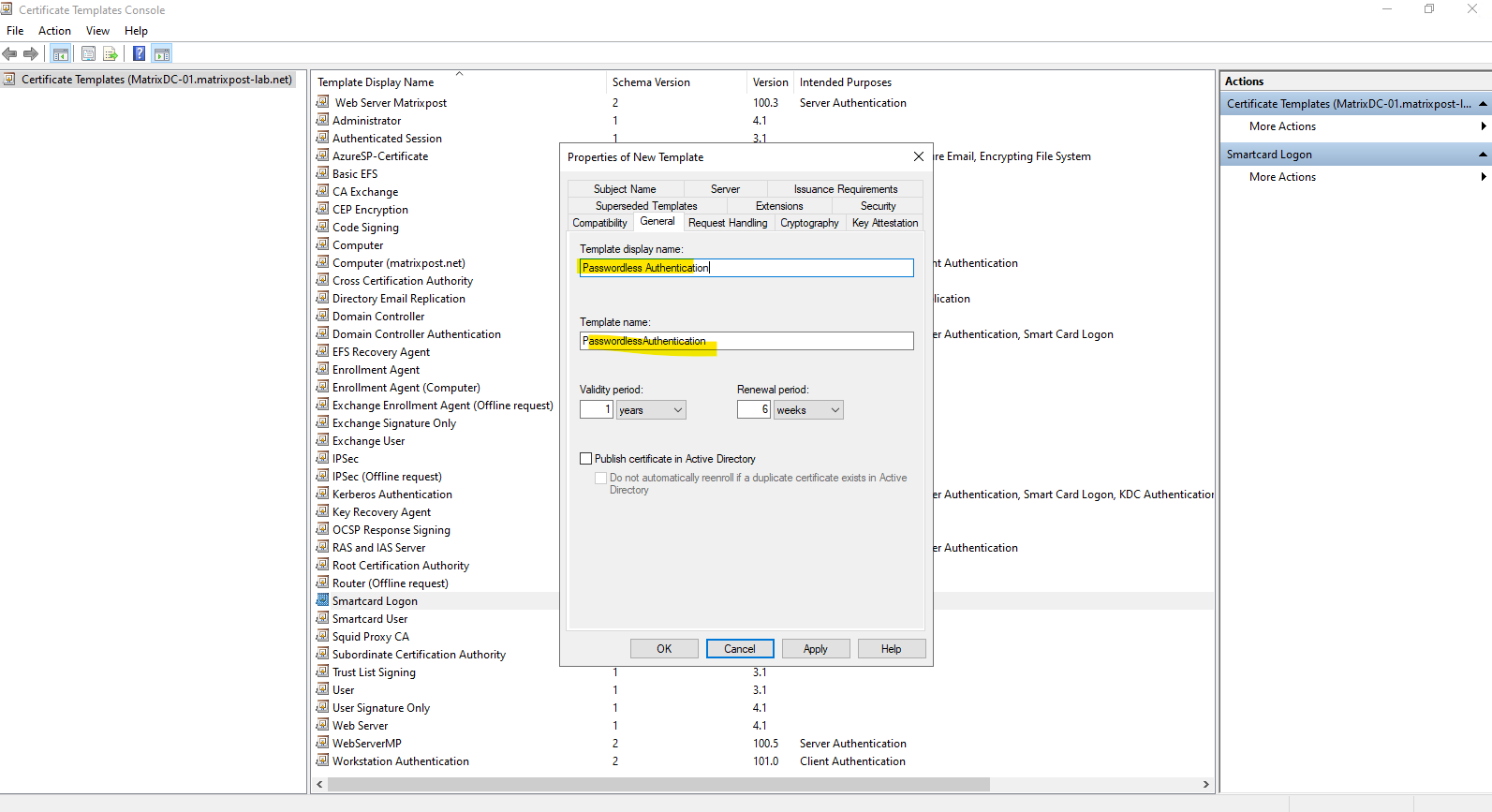Viewport: 1492px width, 812px height.
Task: Open the View menu
Action: click(97, 31)
